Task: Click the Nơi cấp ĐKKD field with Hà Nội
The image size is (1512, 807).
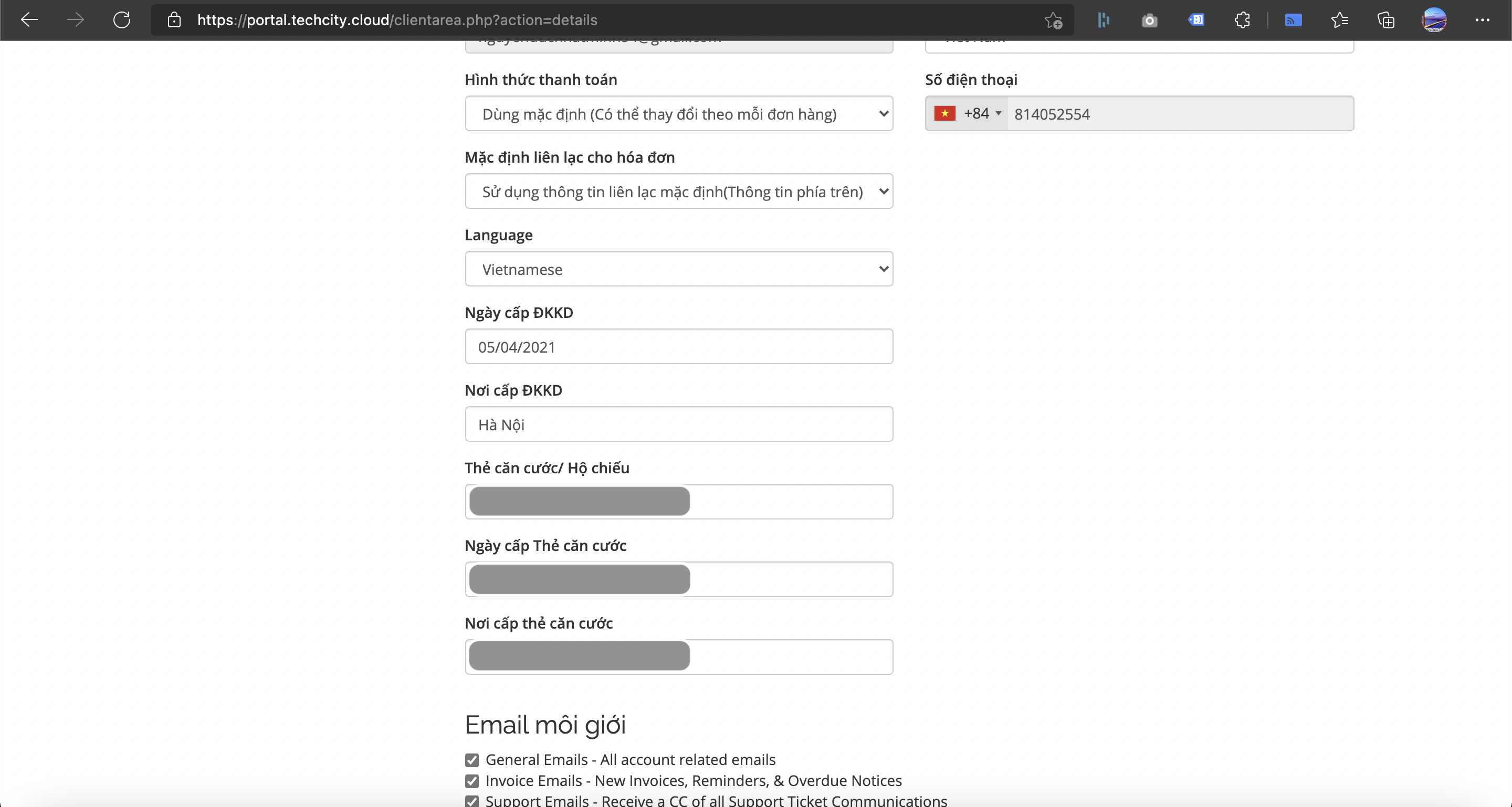Action: click(x=679, y=424)
